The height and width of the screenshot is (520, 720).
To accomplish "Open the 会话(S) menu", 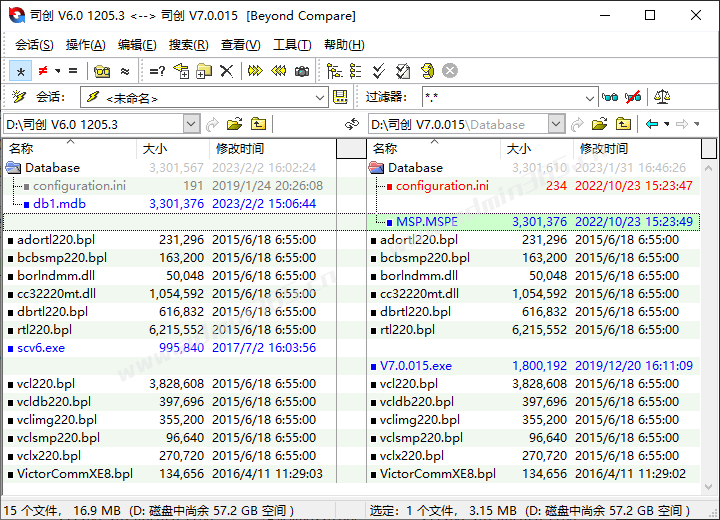I will pyautogui.click(x=34, y=45).
